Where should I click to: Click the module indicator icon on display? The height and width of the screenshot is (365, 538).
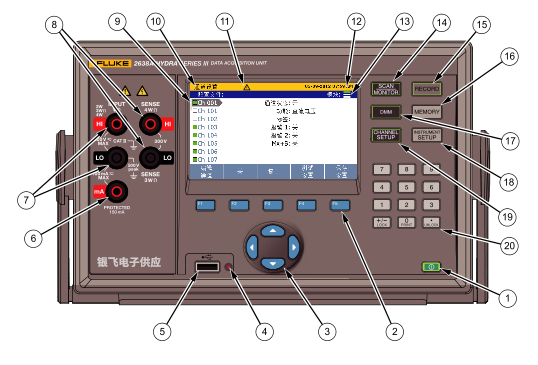(x=347, y=94)
